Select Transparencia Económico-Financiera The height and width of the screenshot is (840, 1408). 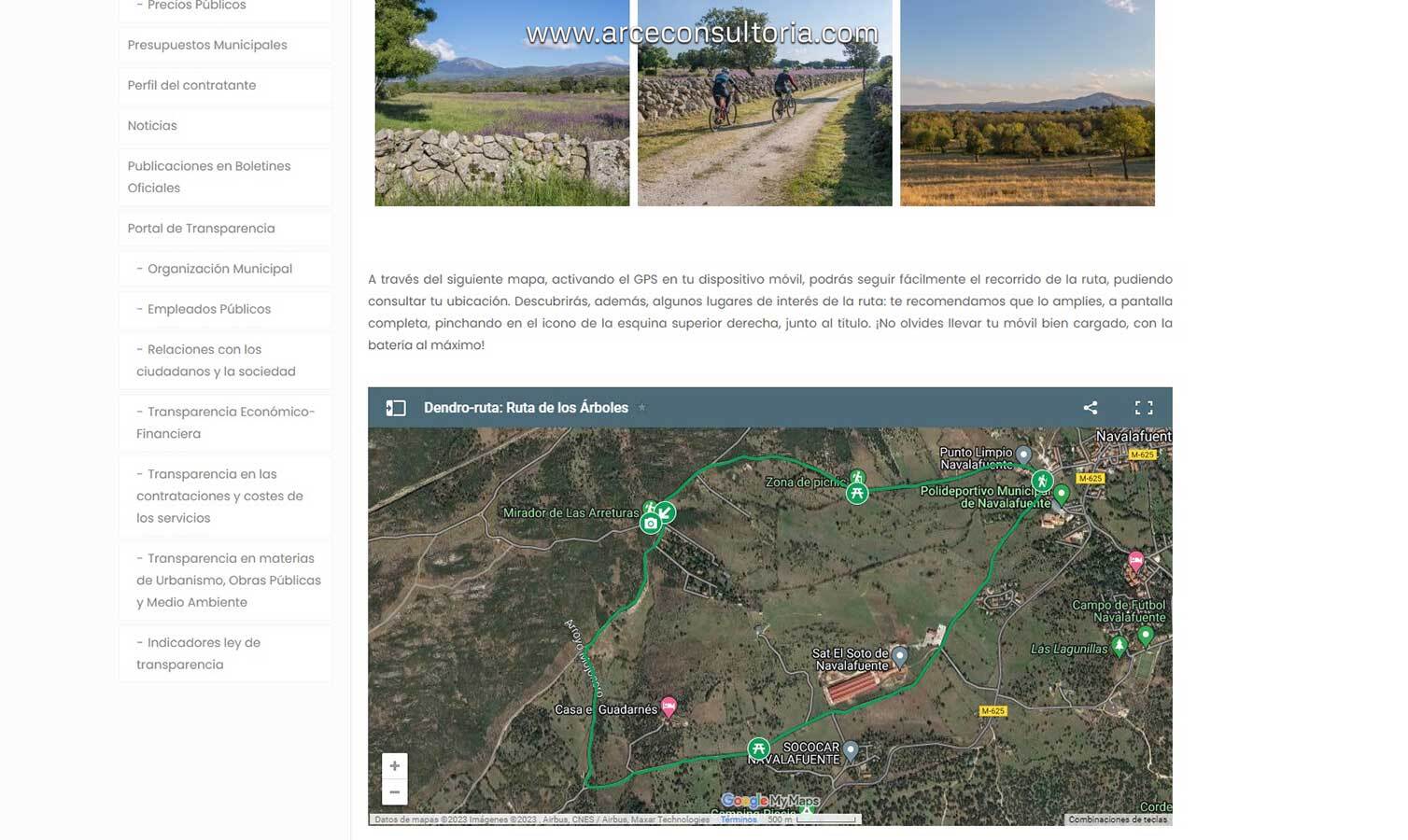(225, 423)
